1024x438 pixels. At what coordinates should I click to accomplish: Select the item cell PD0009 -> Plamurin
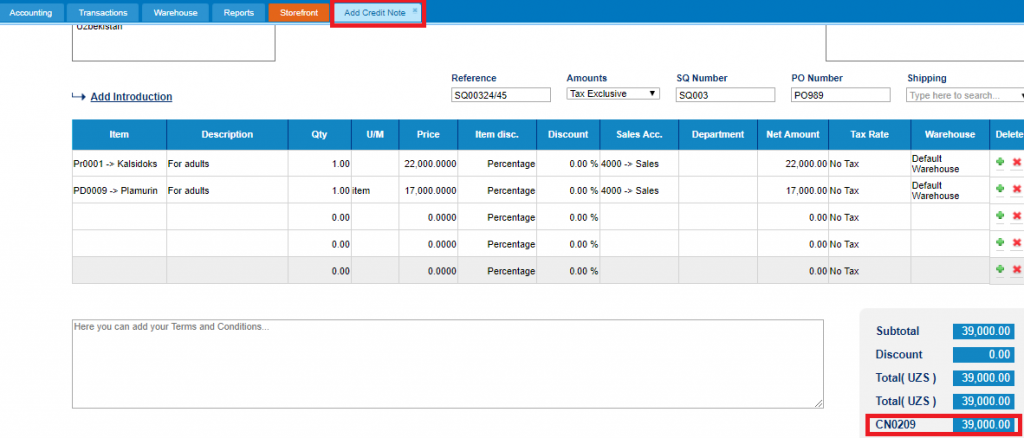(120, 191)
